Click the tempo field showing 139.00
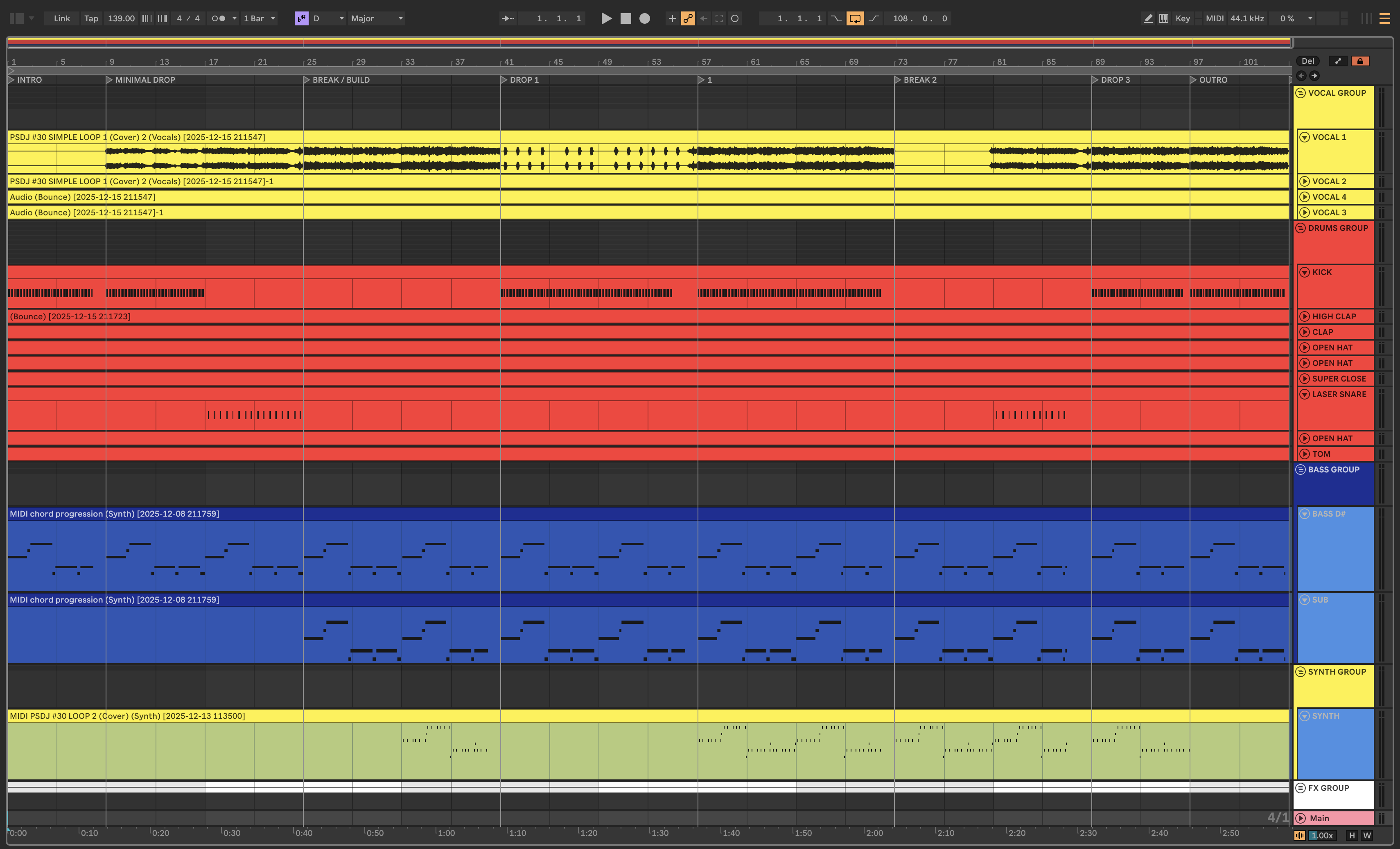1400x849 pixels. pyautogui.click(x=121, y=18)
